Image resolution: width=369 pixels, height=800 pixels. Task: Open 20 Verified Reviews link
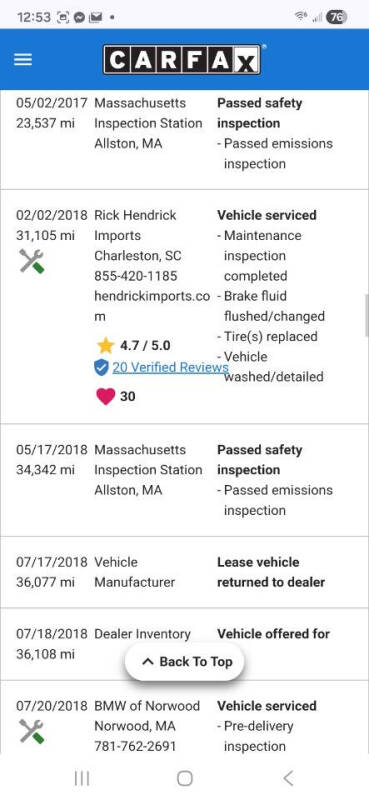[x=170, y=367]
